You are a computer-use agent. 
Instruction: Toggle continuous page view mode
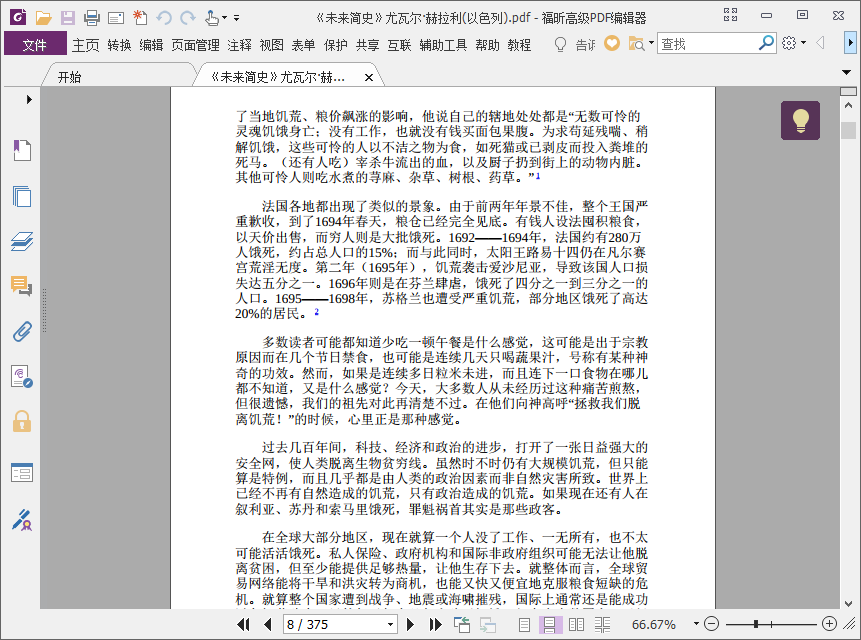[550, 624]
